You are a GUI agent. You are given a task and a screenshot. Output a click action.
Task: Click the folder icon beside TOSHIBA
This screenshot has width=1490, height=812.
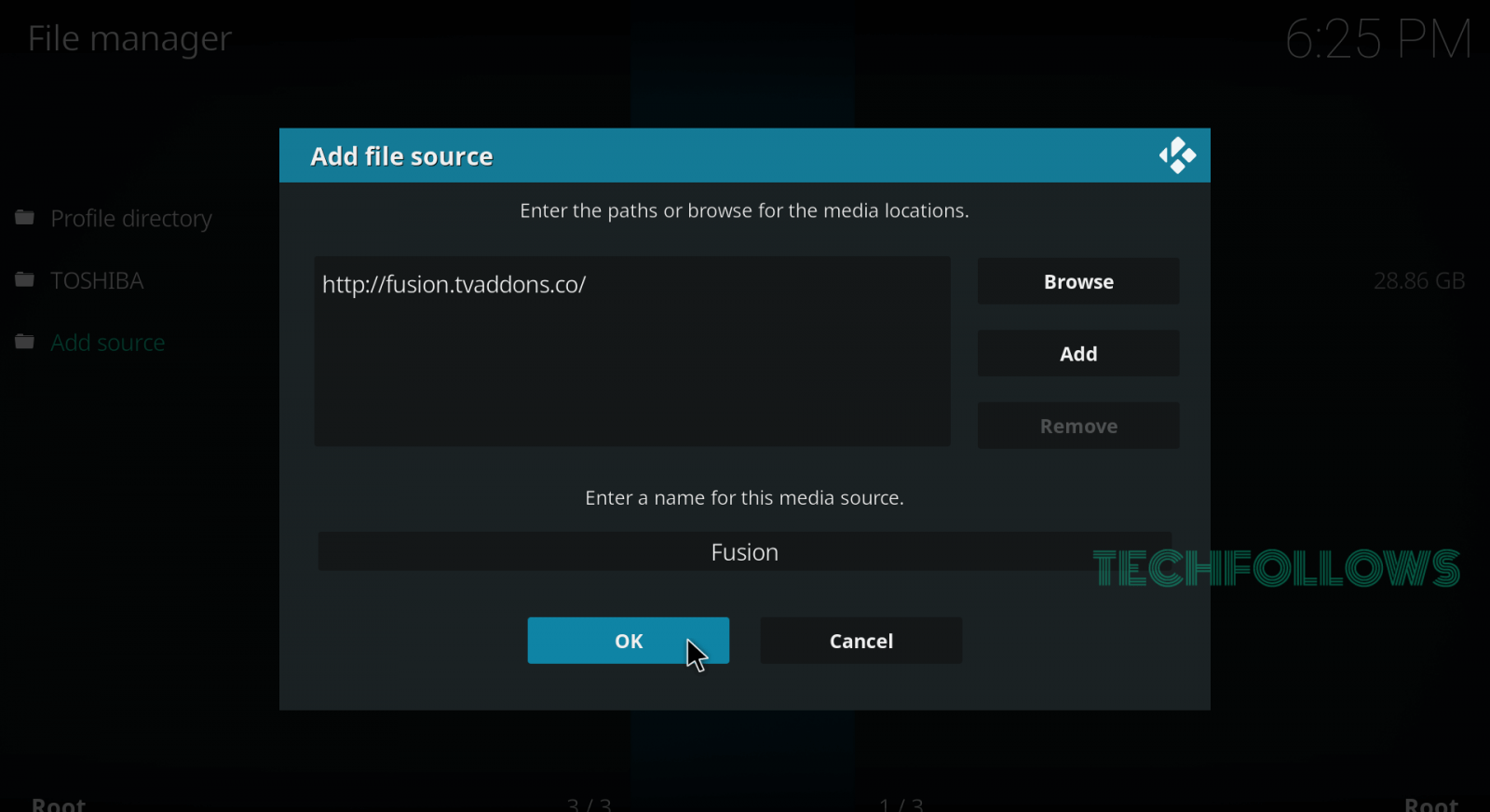(25, 279)
